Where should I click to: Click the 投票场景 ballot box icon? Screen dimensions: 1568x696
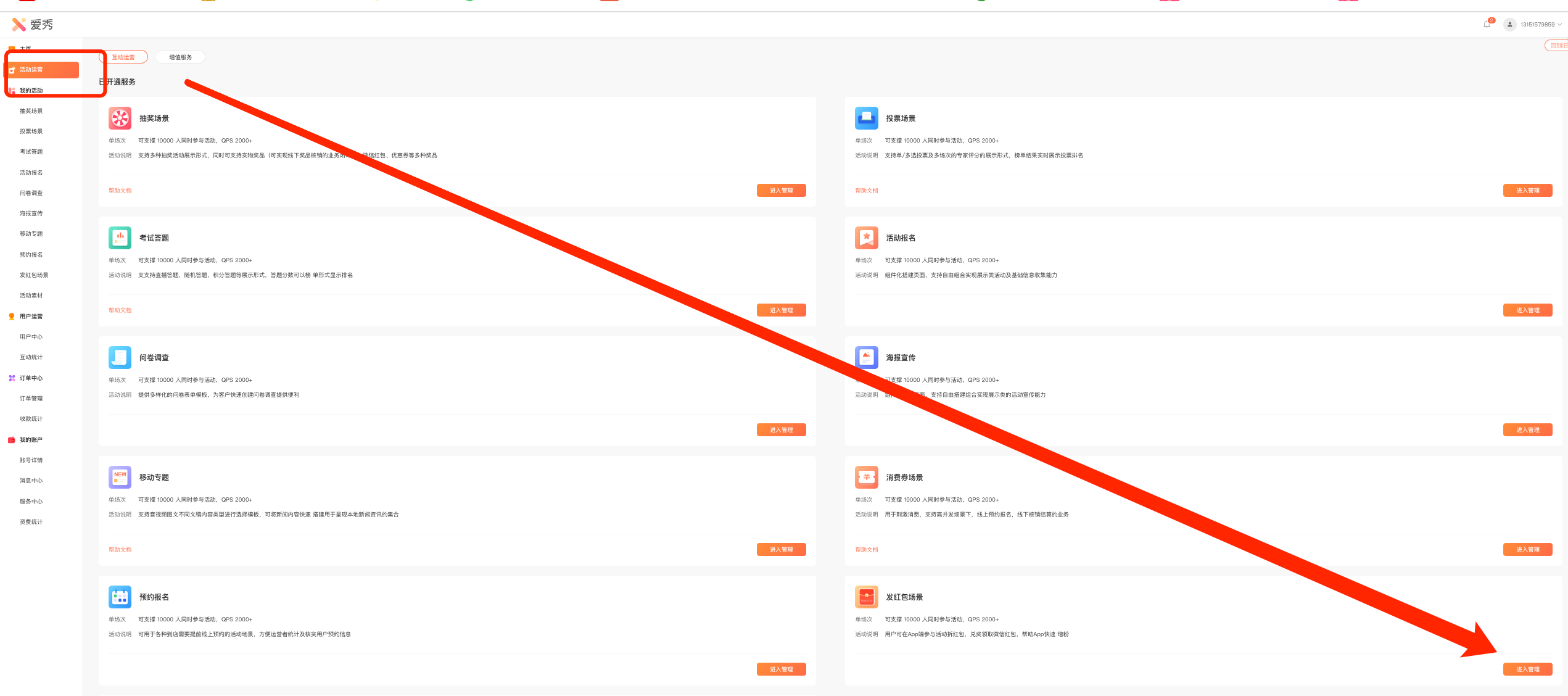(x=866, y=118)
